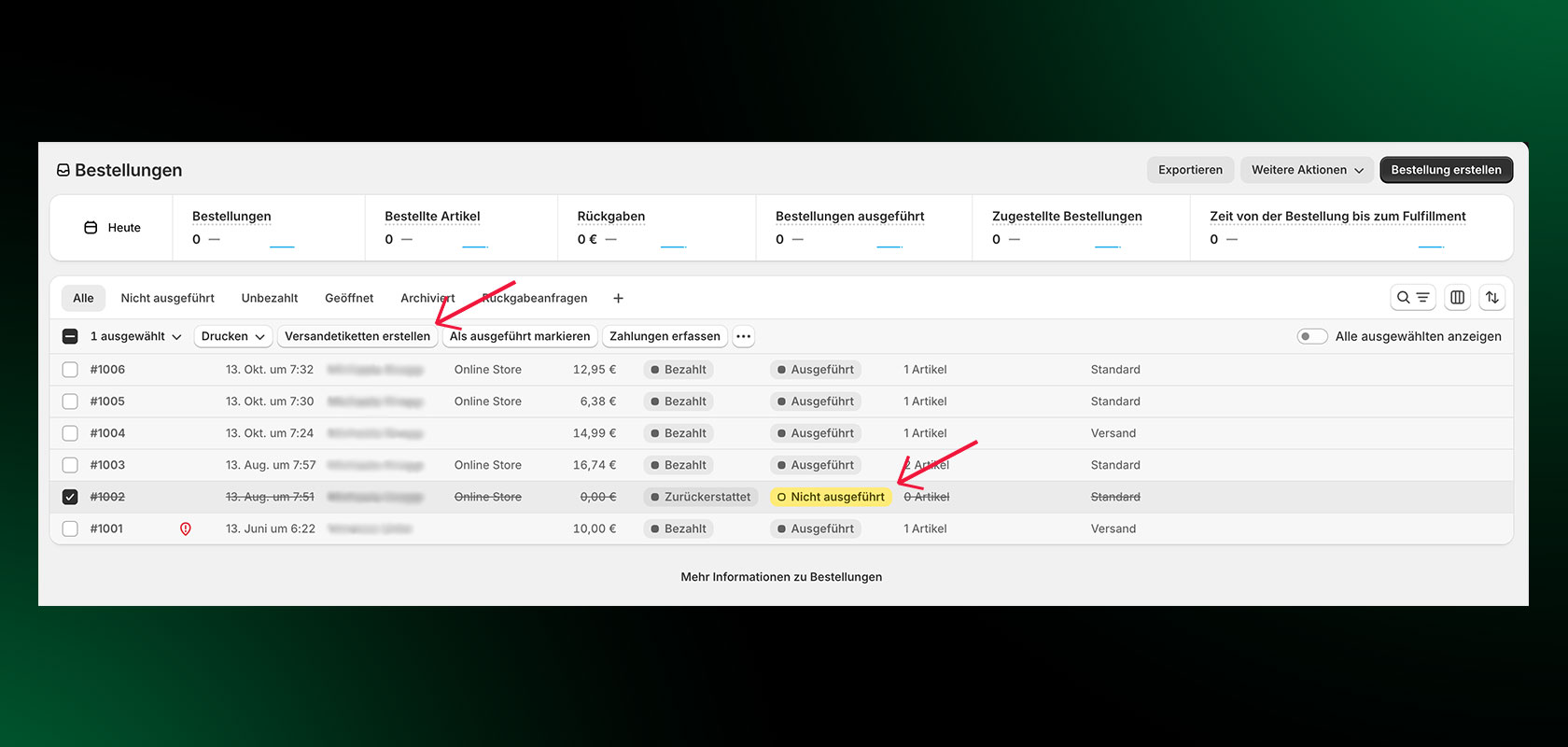
Task: Click the date 13. Juni um 6:22
Action: (271, 529)
